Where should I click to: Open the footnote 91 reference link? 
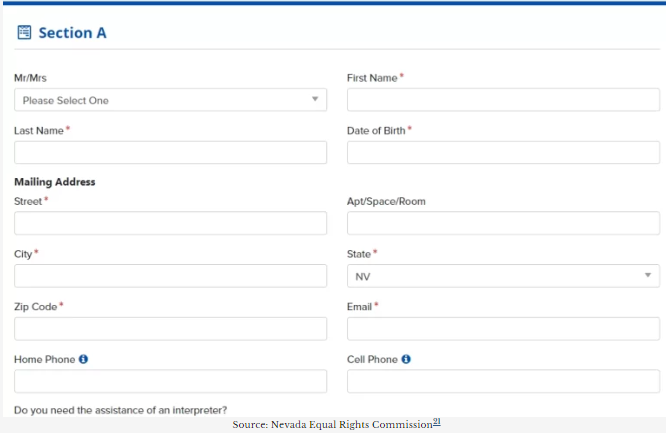(437, 423)
